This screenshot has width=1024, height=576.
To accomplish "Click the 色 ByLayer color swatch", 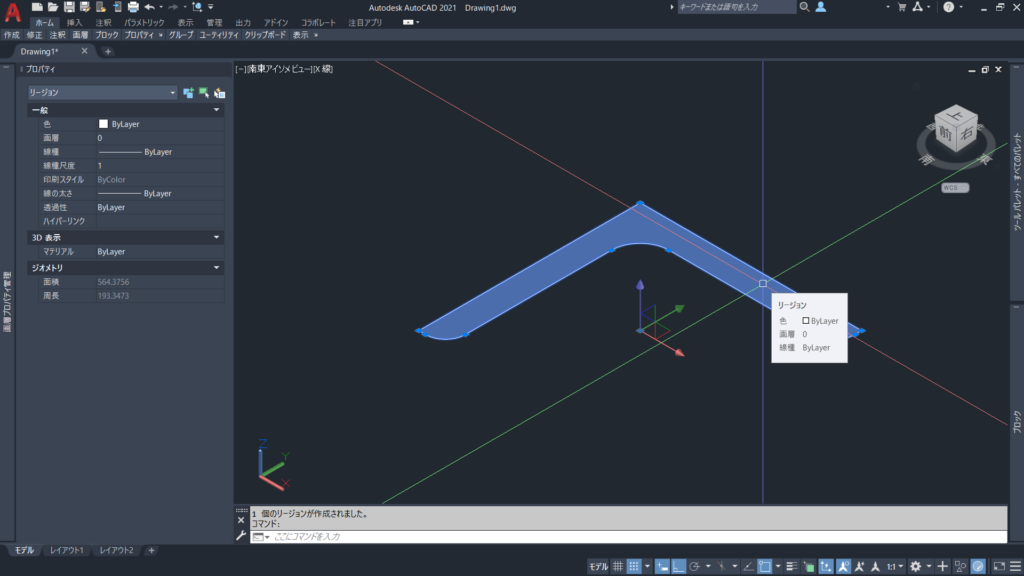I will pos(103,124).
